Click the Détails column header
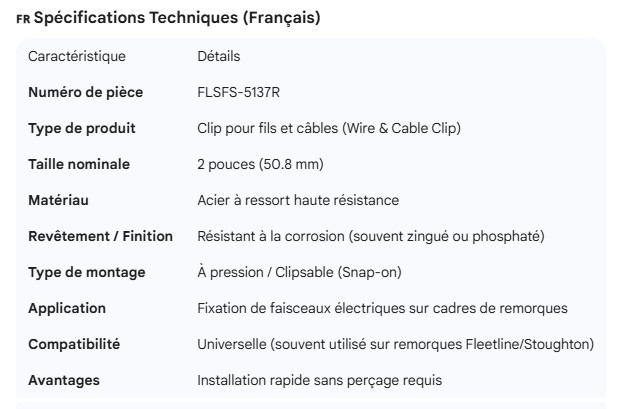621x409 pixels. point(219,56)
